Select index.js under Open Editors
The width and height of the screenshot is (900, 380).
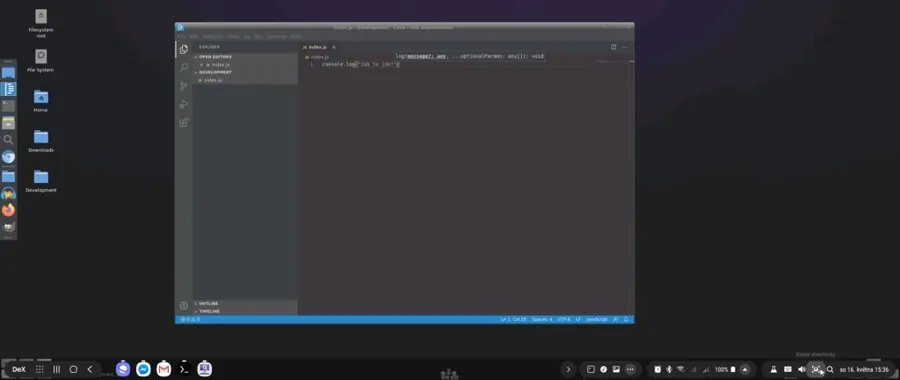pyautogui.click(x=245, y=65)
